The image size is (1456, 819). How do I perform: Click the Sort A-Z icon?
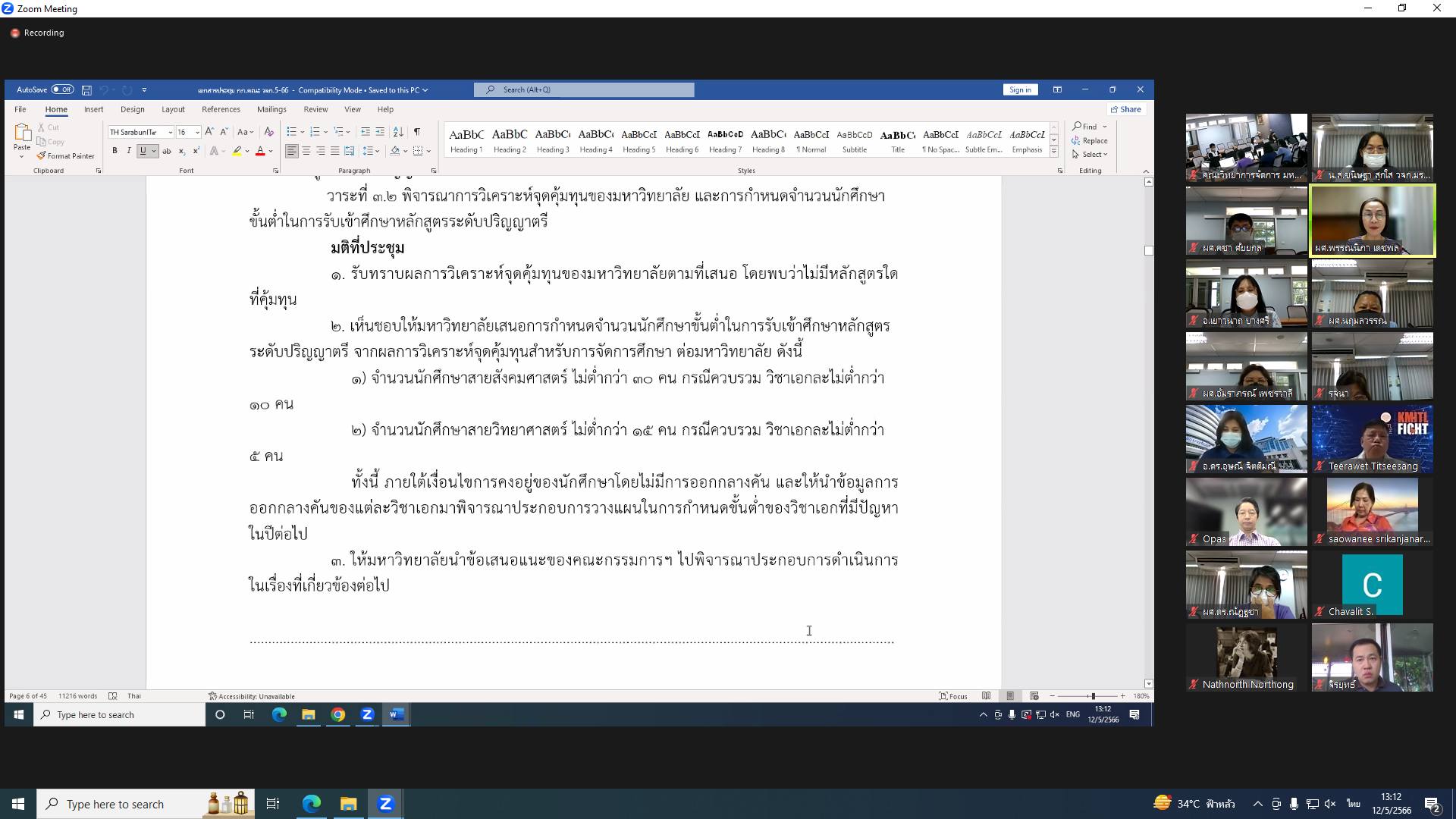[398, 132]
